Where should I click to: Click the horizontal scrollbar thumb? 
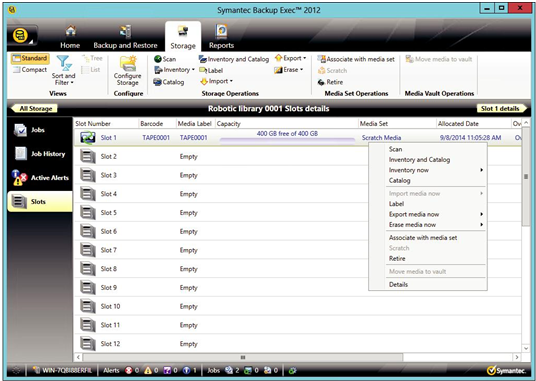point(243,357)
